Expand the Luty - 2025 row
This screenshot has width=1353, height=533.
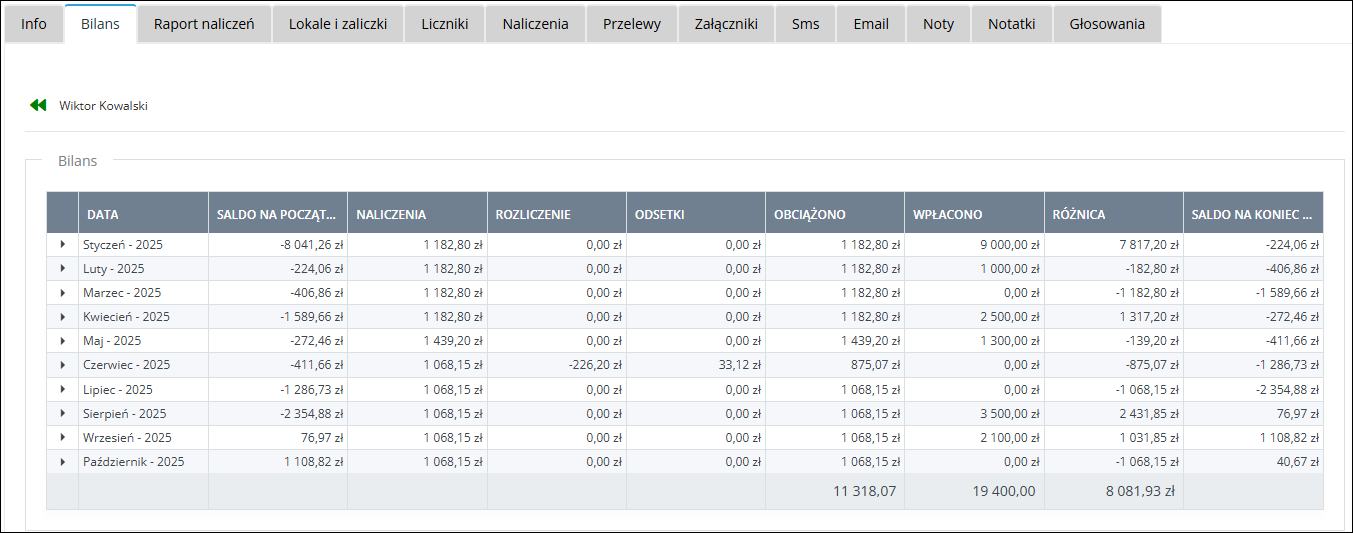(x=62, y=268)
